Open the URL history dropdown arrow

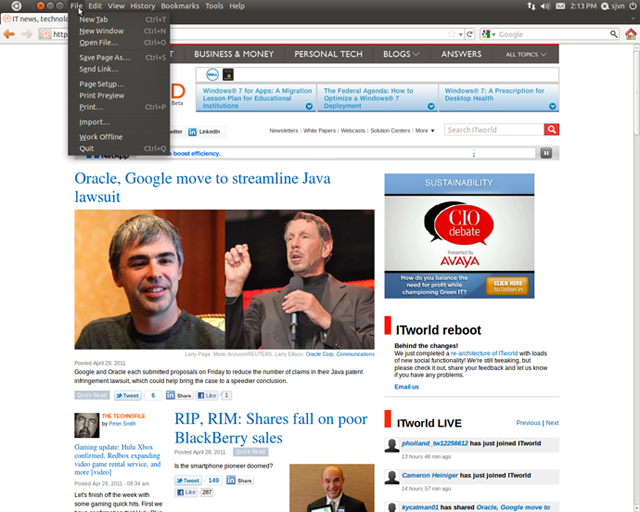pos(460,35)
